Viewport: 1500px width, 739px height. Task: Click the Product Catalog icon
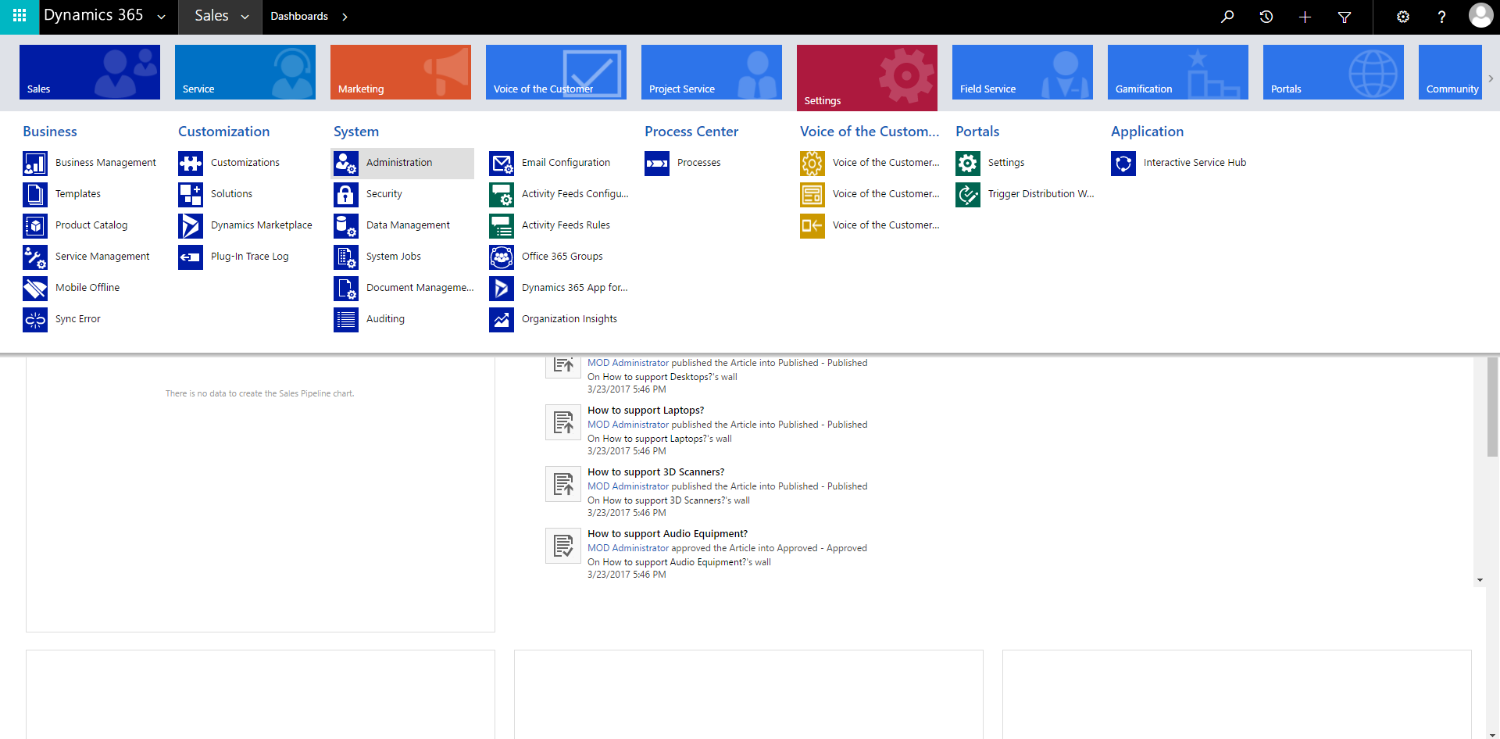tap(35, 225)
